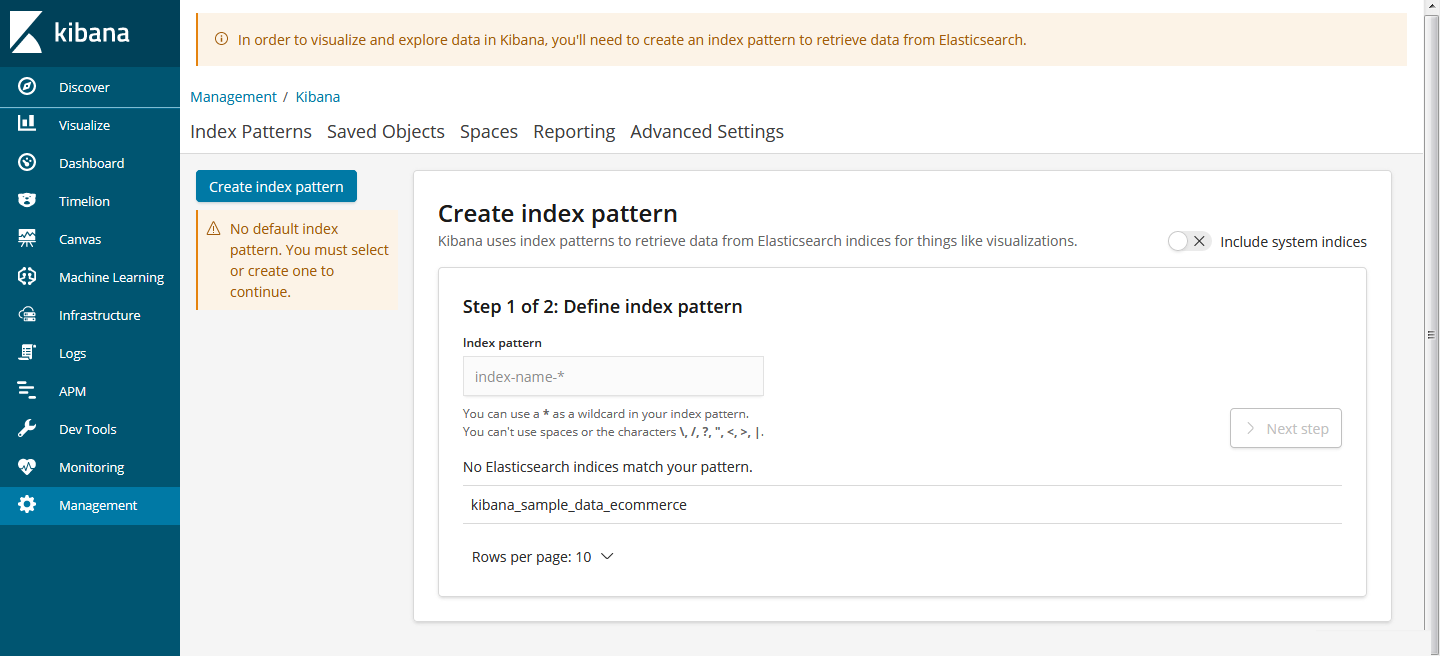Click No Elasticsearch indices match your pattern message
The image size is (1440, 656).
pyautogui.click(x=608, y=467)
